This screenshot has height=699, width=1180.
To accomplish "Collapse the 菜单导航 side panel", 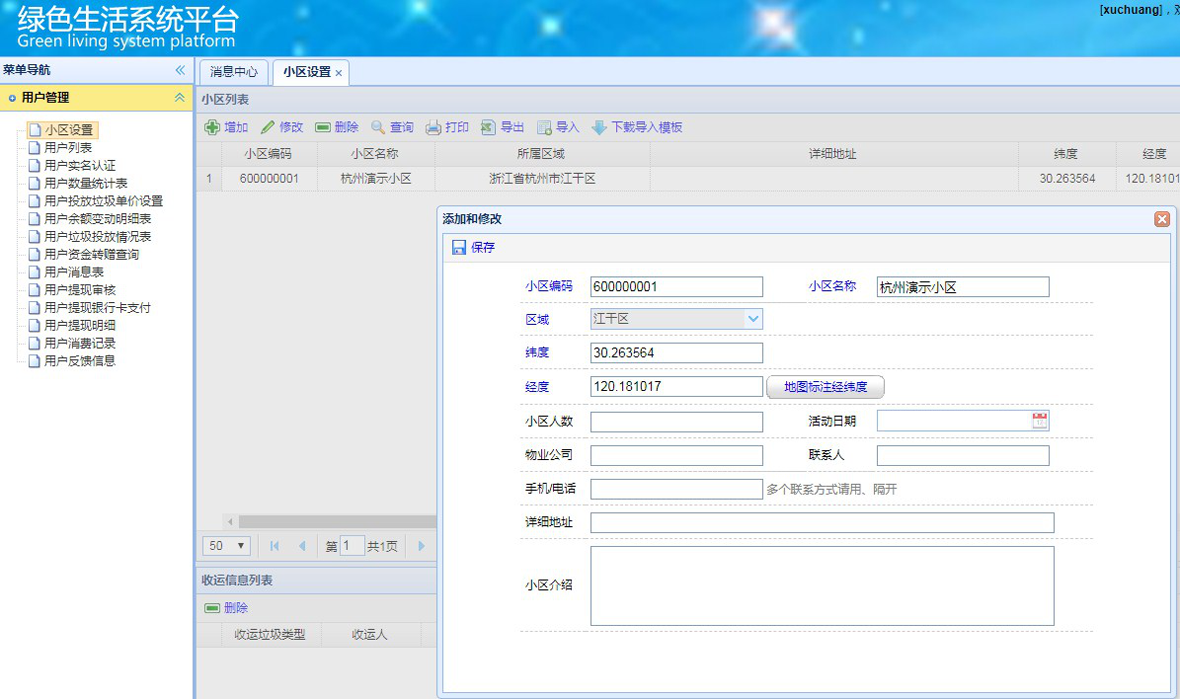I will [180, 70].
